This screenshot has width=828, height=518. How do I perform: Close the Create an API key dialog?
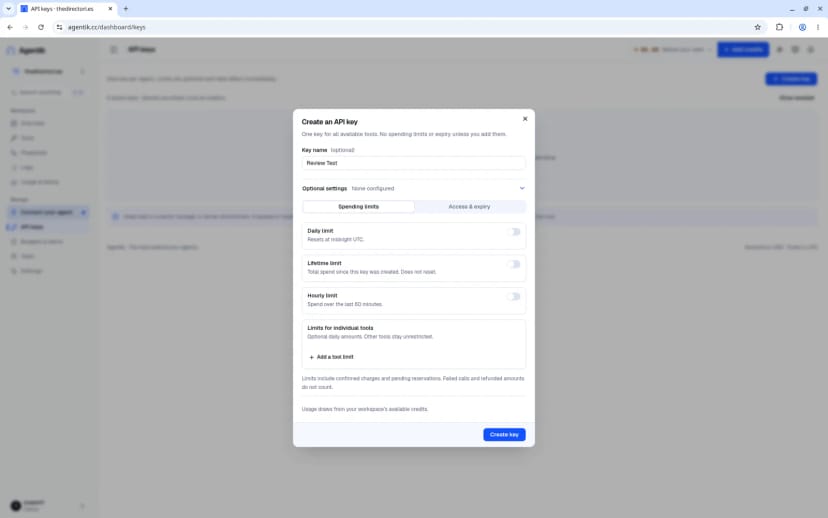525,119
